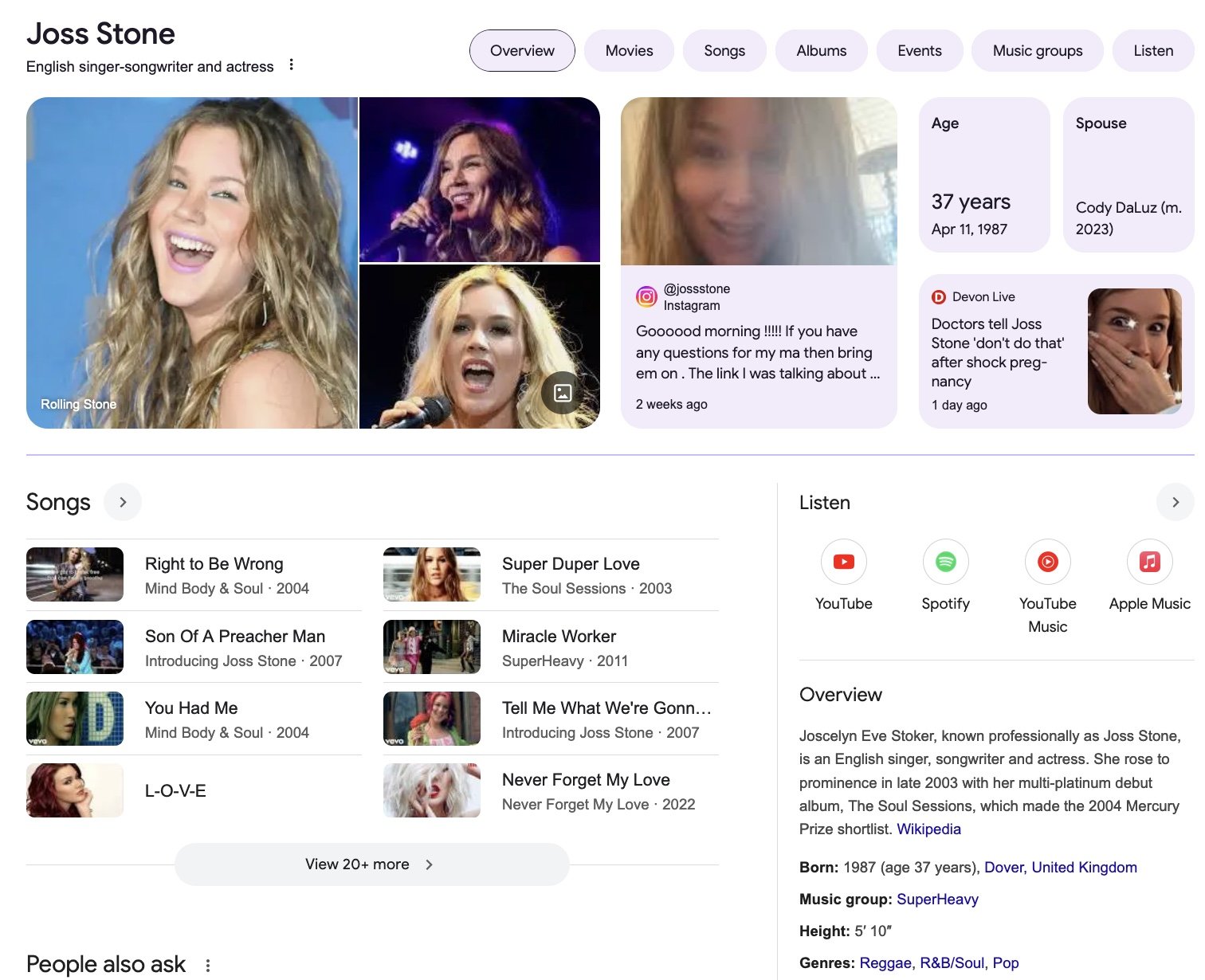Open the Son Of A Preacher Man thumbnail
This screenshot has height=980, width=1205.
75,647
